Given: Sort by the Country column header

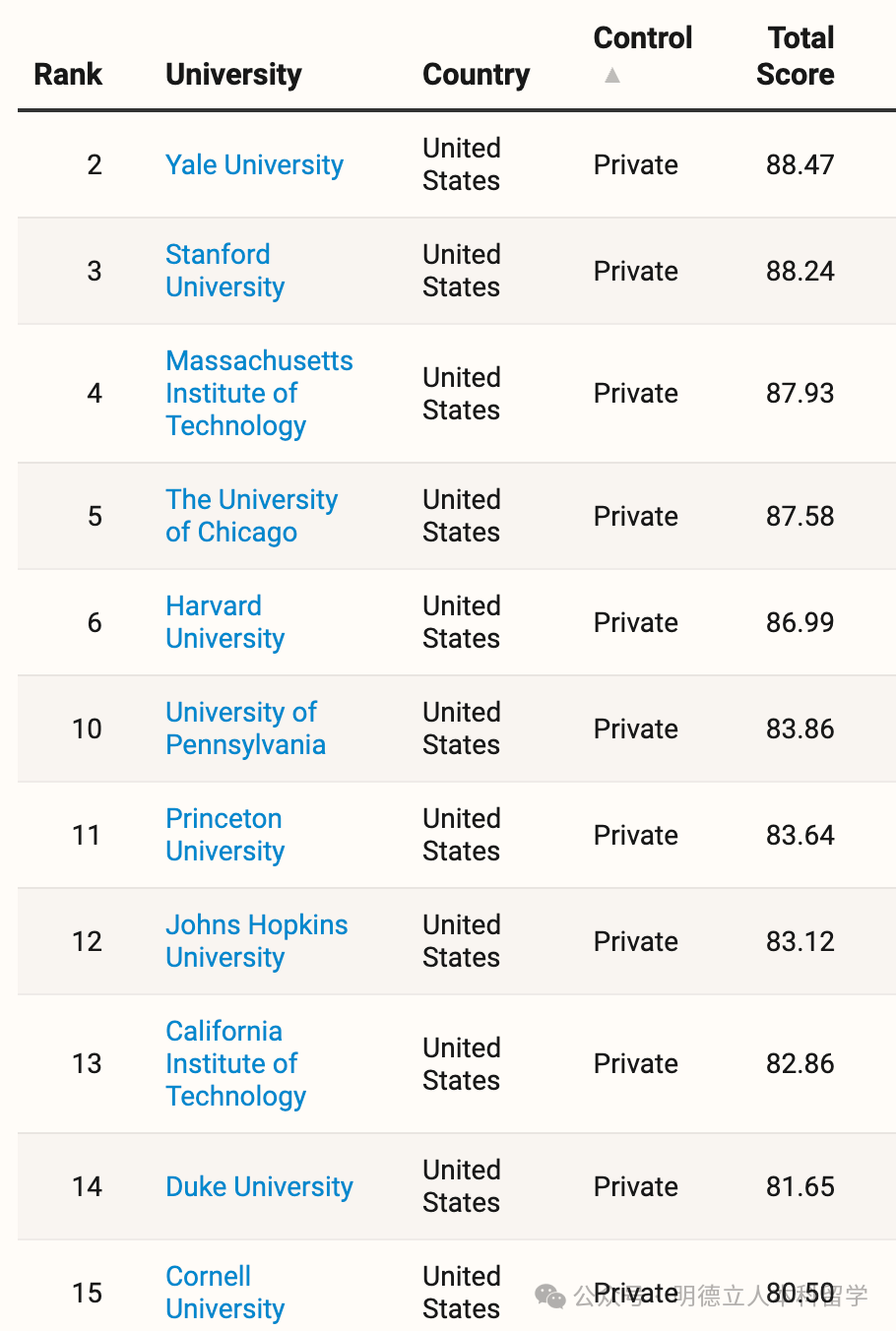Looking at the screenshot, I should point(476,75).
